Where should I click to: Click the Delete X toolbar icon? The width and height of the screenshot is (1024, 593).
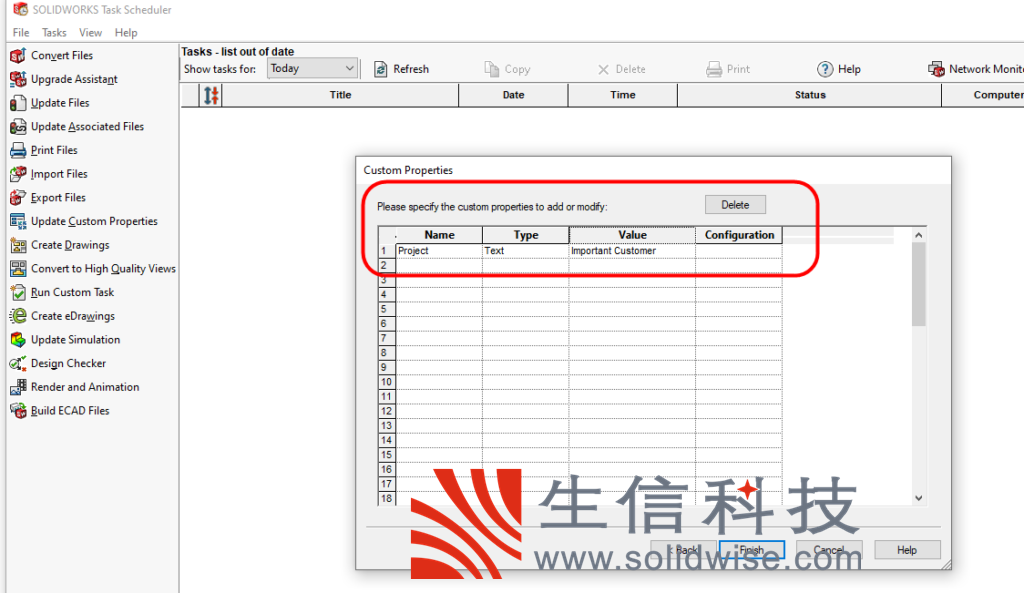click(603, 69)
